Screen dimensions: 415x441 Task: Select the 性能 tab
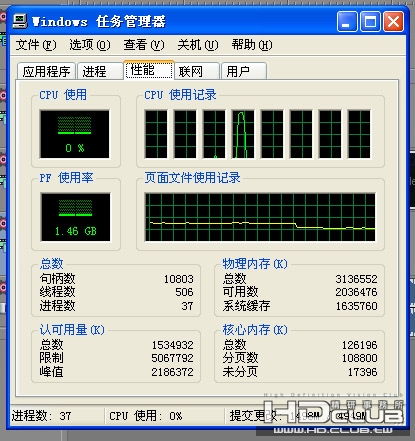click(x=149, y=70)
